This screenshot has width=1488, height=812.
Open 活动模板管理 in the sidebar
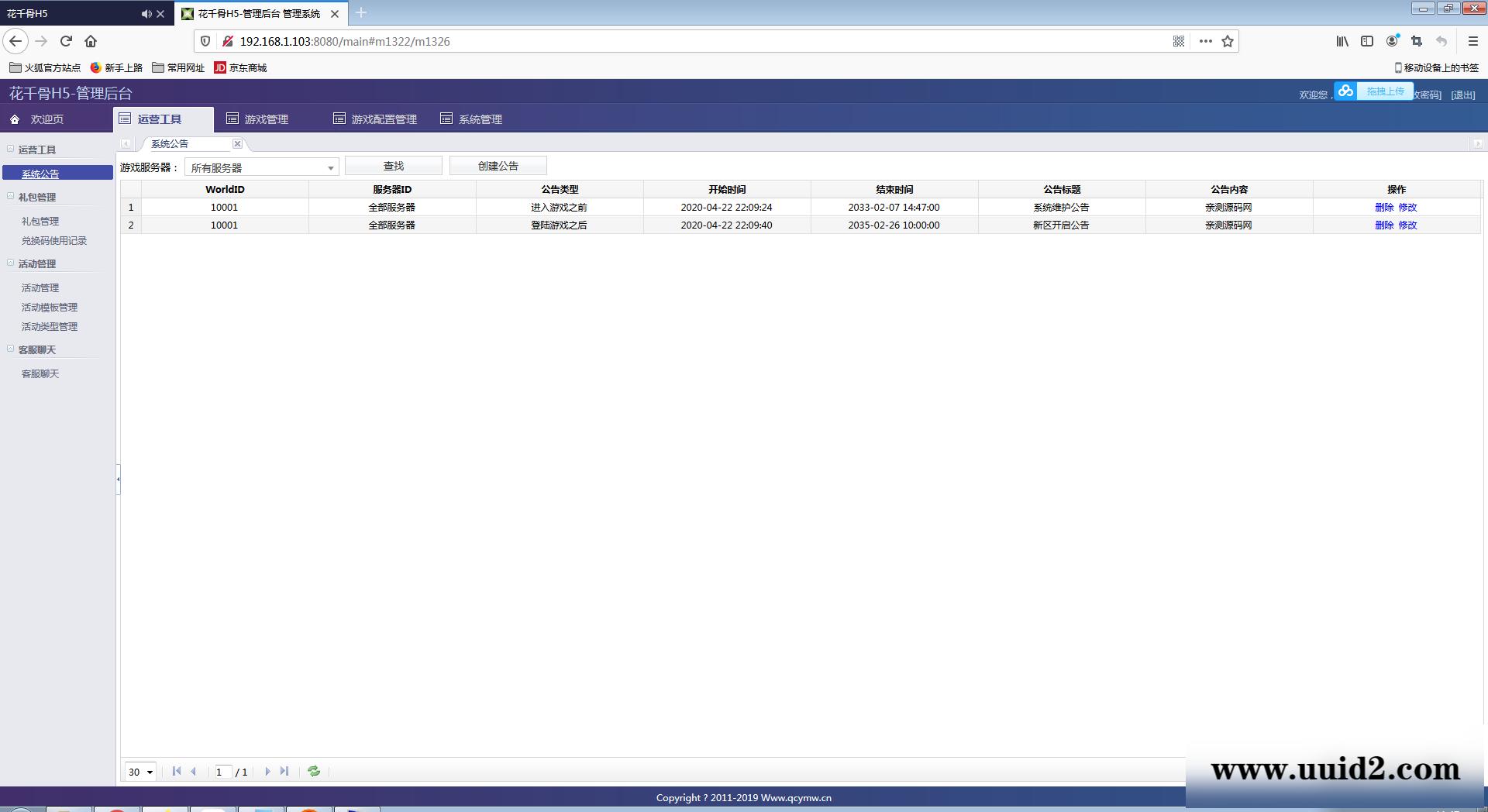[x=50, y=307]
